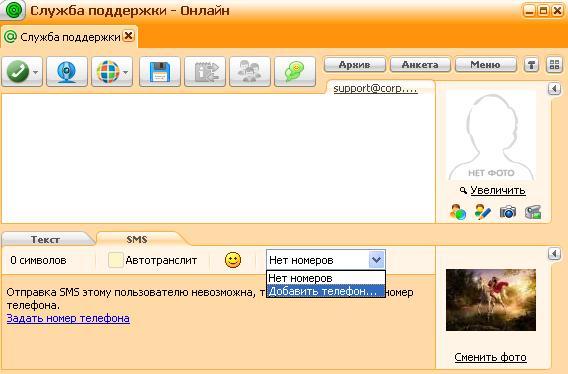
Task: Open the Архив button
Action: click(x=354, y=65)
